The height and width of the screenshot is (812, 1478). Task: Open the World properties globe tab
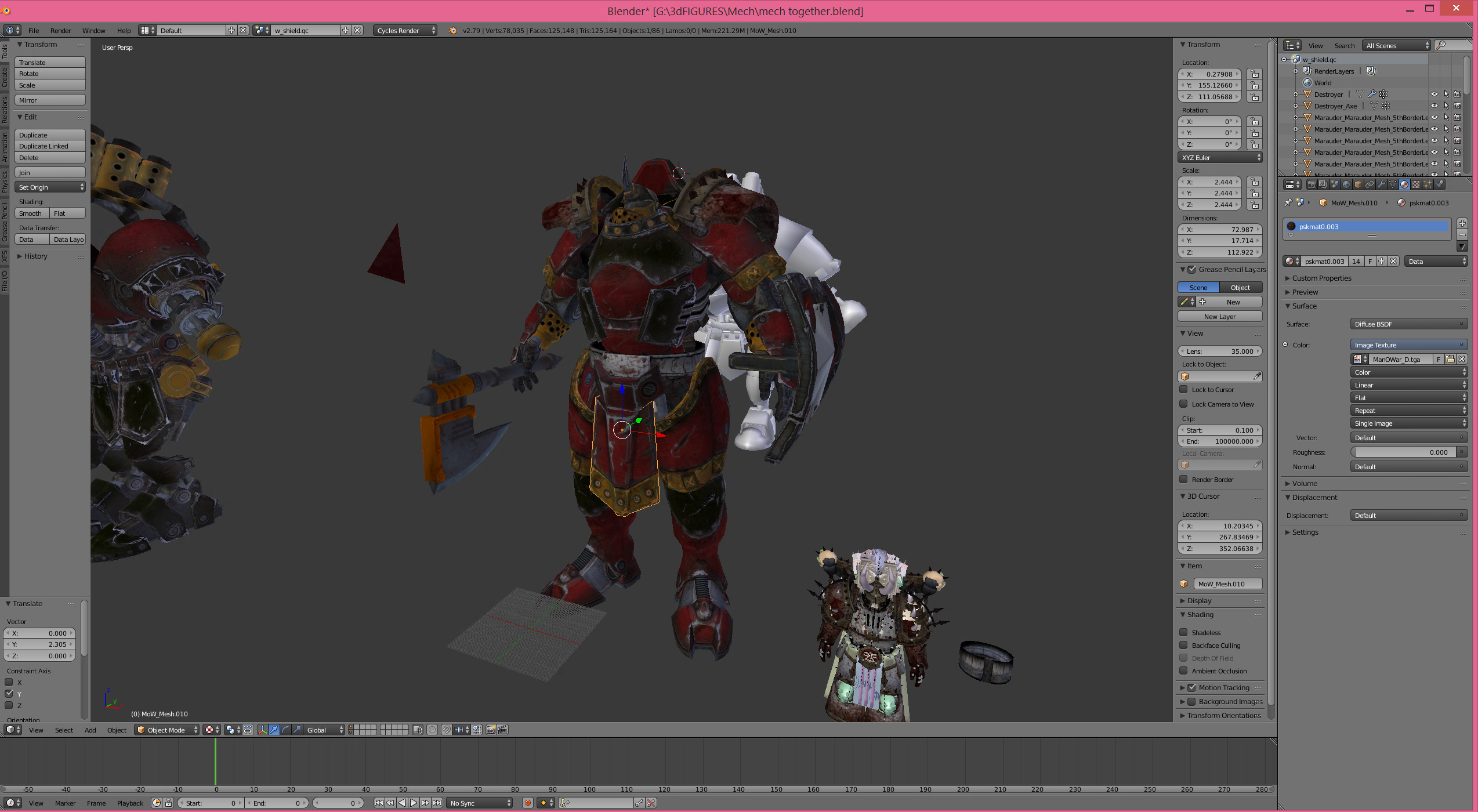[1346, 184]
